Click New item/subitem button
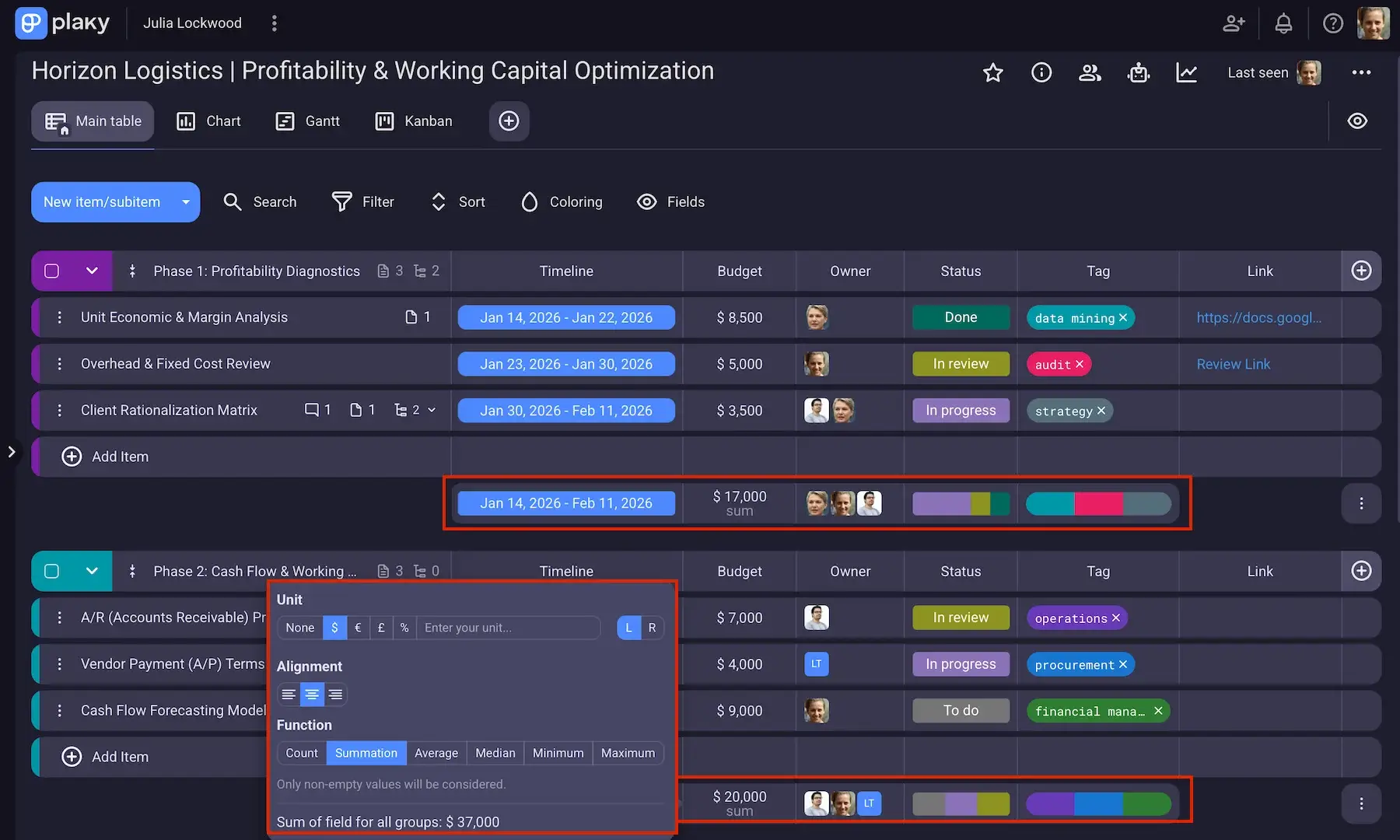The height and width of the screenshot is (840, 1400). (x=102, y=202)
